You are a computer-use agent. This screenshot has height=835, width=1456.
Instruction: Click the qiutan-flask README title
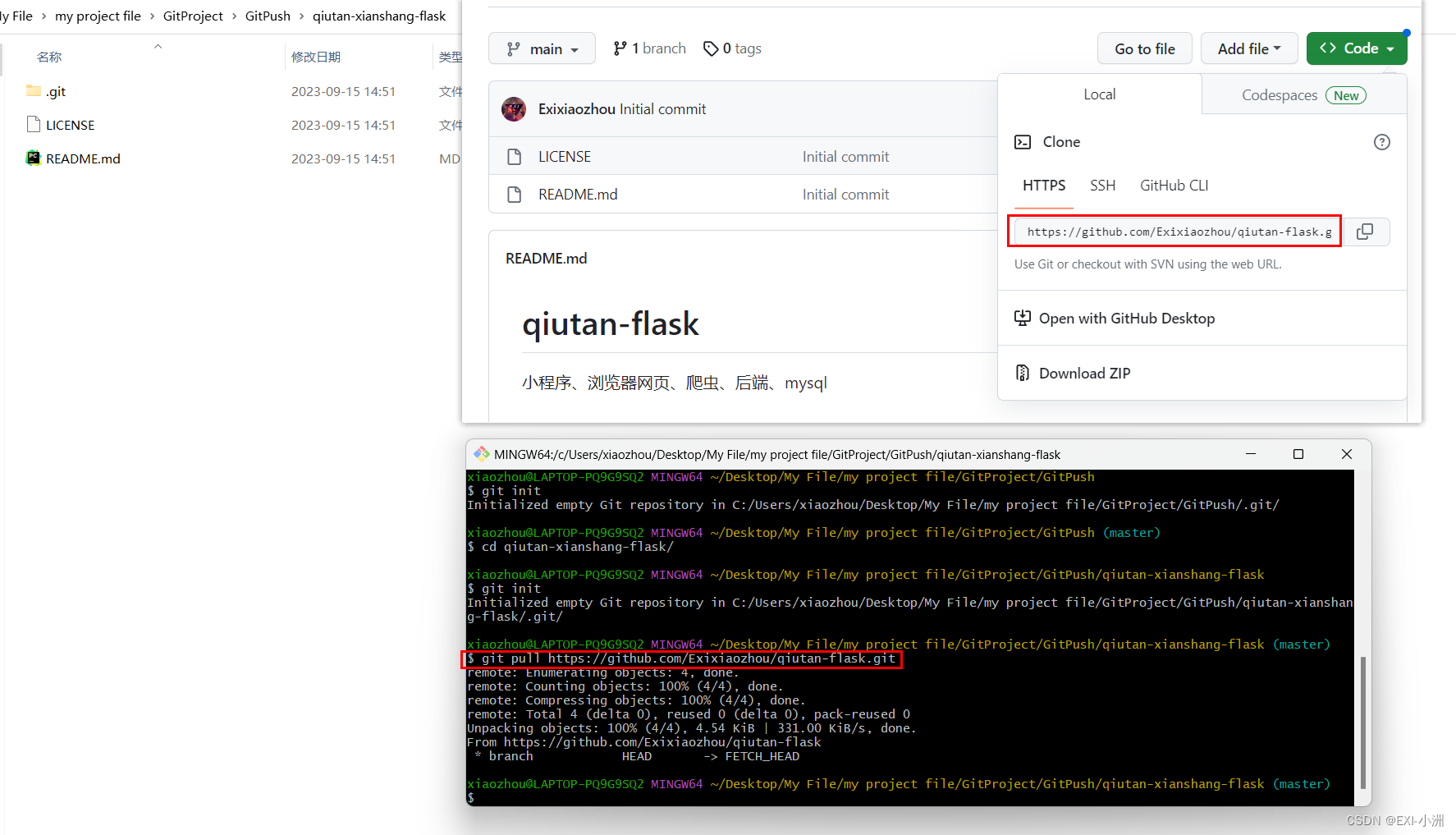click(611, 323)
